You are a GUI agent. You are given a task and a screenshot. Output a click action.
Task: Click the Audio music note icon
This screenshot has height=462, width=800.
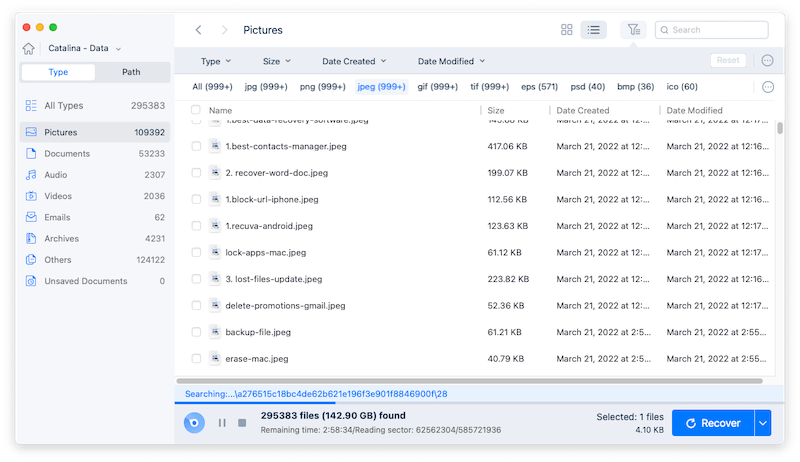pyautogui.click(x=31, y=175)
